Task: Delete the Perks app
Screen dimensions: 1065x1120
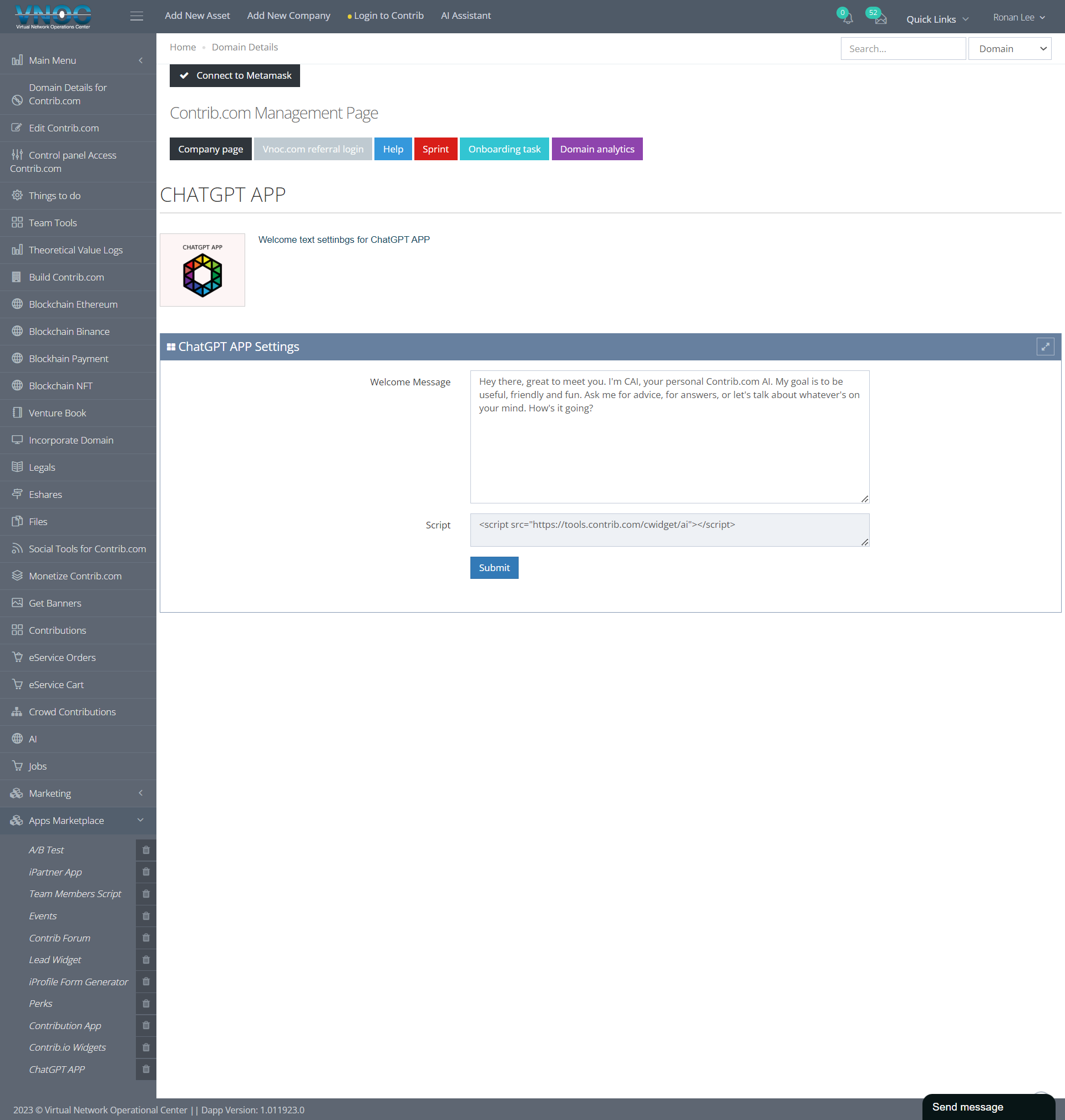Action: (x=146, y=1003)
